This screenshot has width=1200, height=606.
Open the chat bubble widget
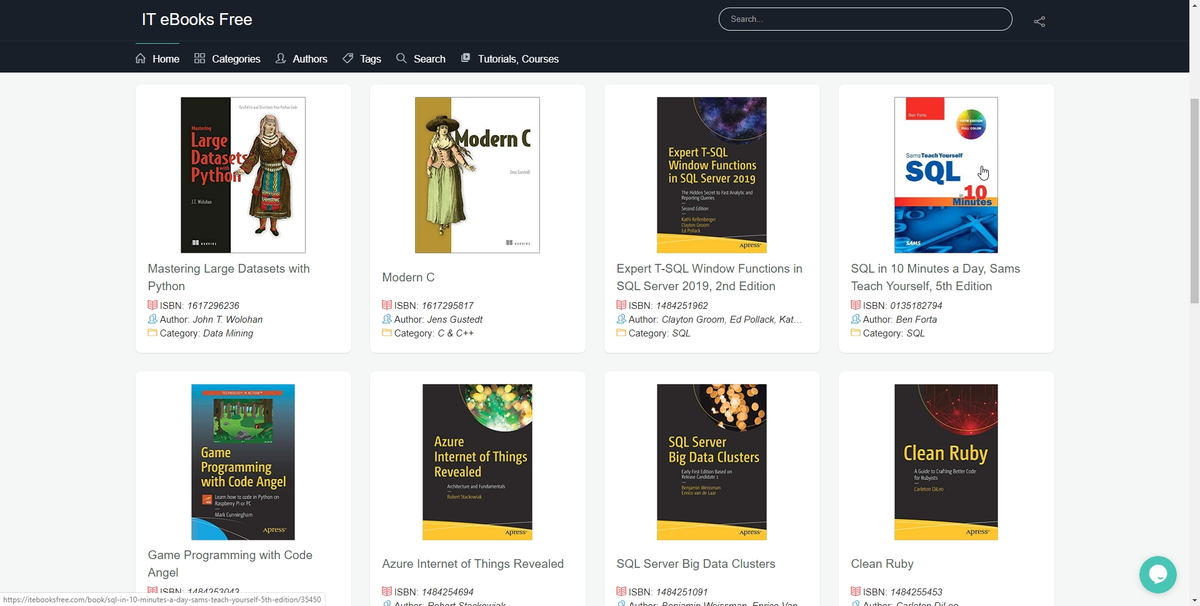pos(1158,574)
